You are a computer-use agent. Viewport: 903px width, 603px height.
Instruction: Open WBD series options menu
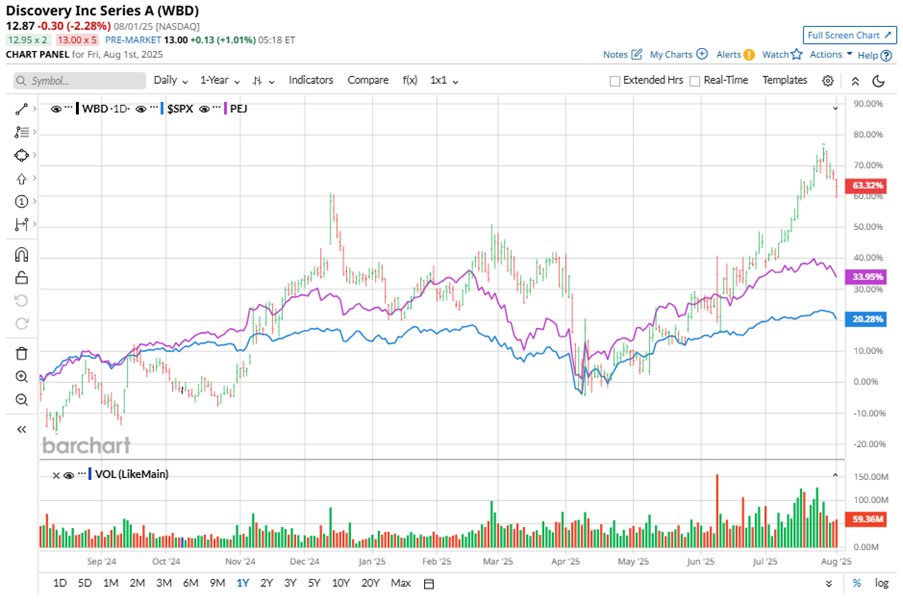pyautogui.click(x=69, y=108)
